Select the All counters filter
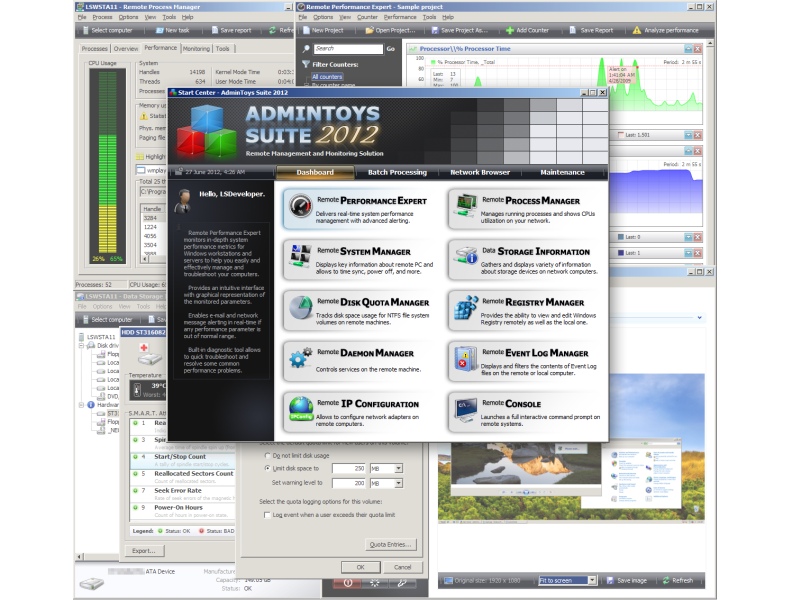This screenshot has height=600, width=800. pyautogui.click(x=327, y=77)
